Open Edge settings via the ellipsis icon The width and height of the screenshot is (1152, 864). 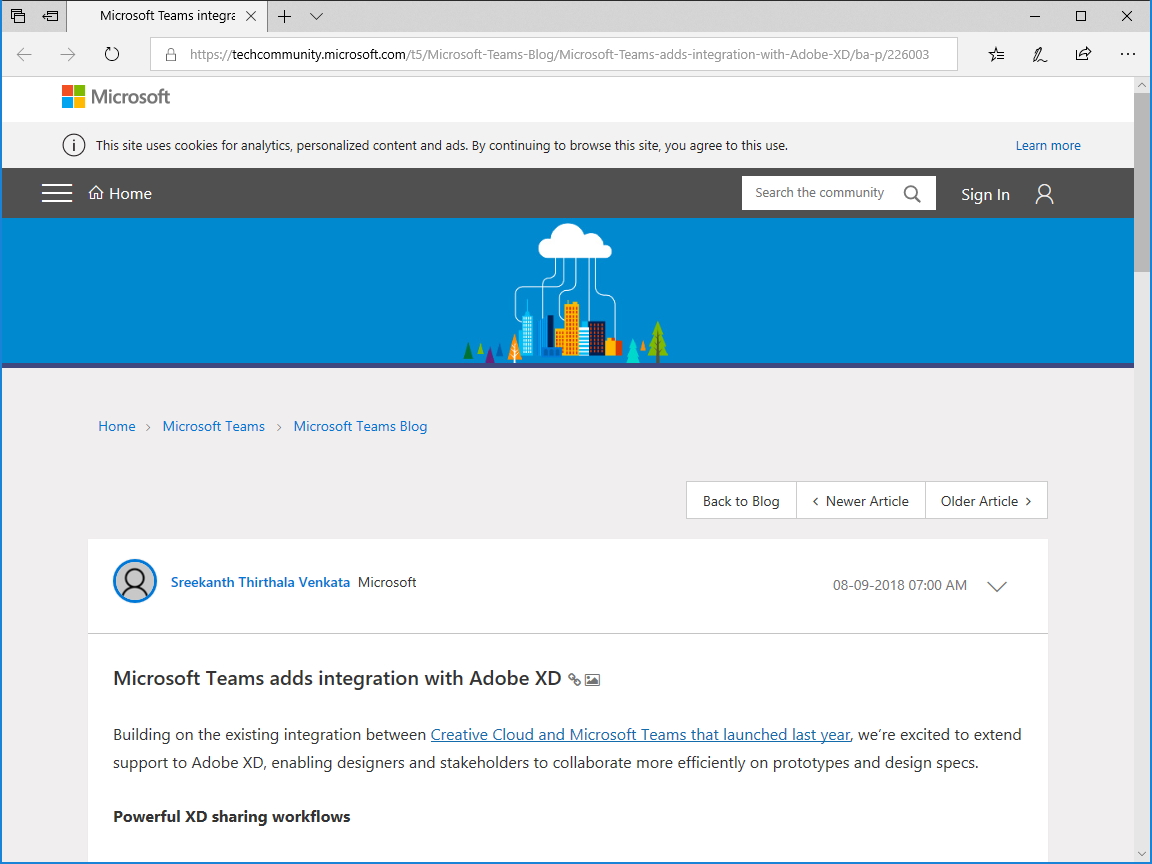[1128, 54]
